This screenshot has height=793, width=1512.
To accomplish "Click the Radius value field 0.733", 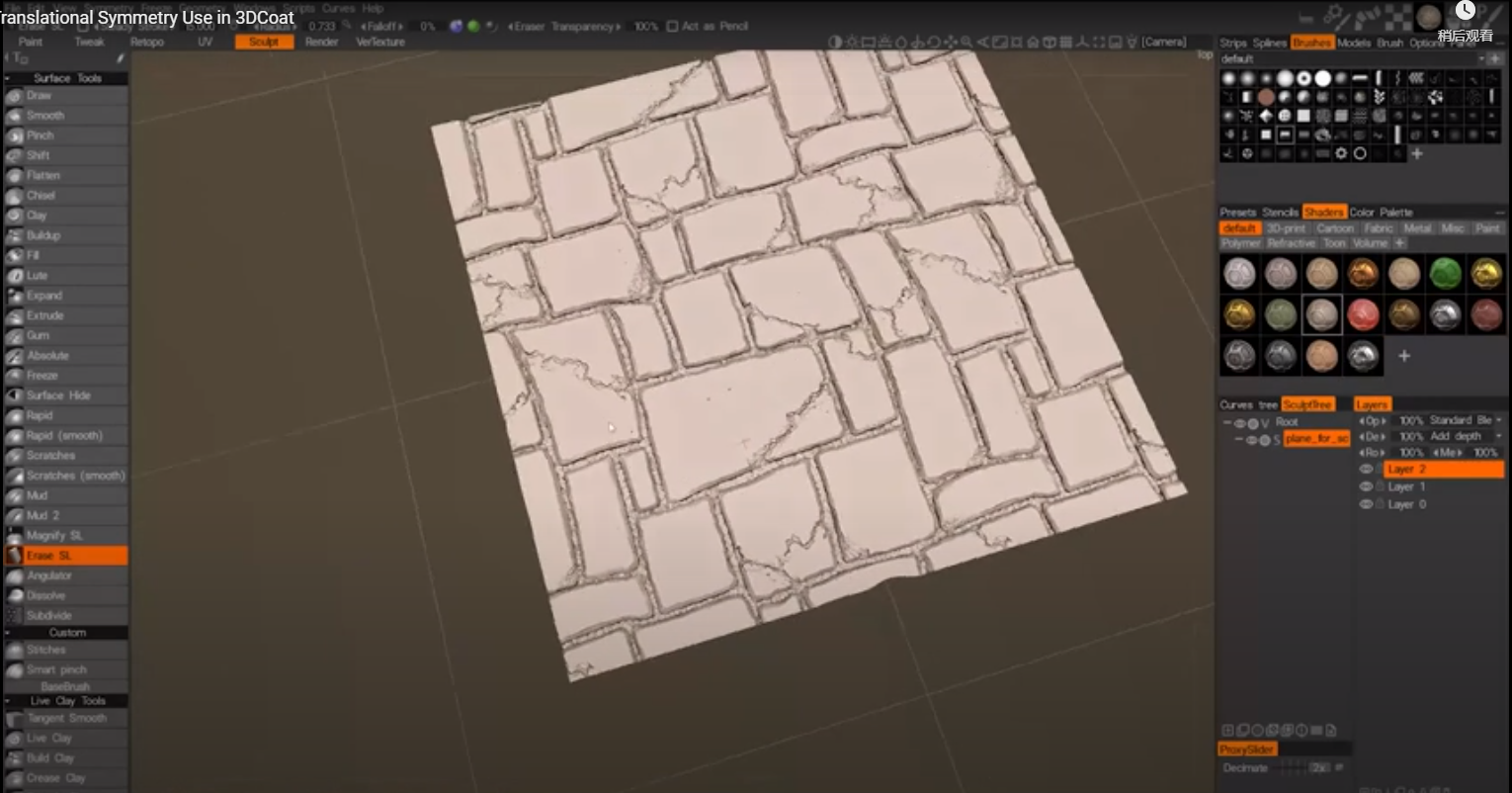I will click(x=322, y=27).
